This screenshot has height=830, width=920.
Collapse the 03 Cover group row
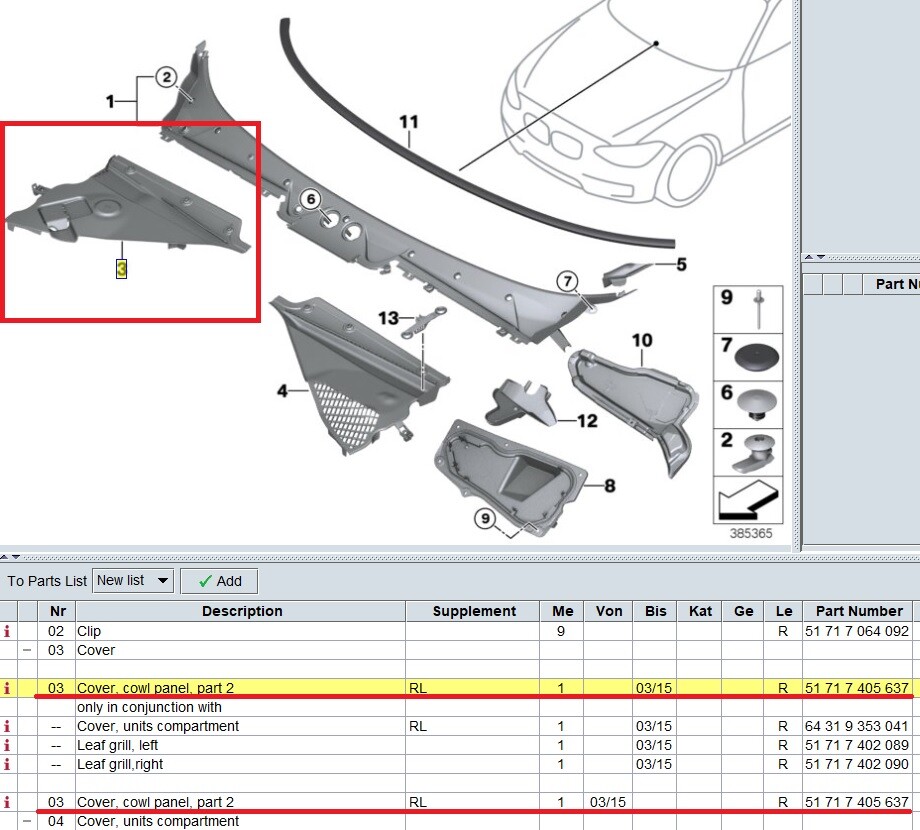point(27,650)
